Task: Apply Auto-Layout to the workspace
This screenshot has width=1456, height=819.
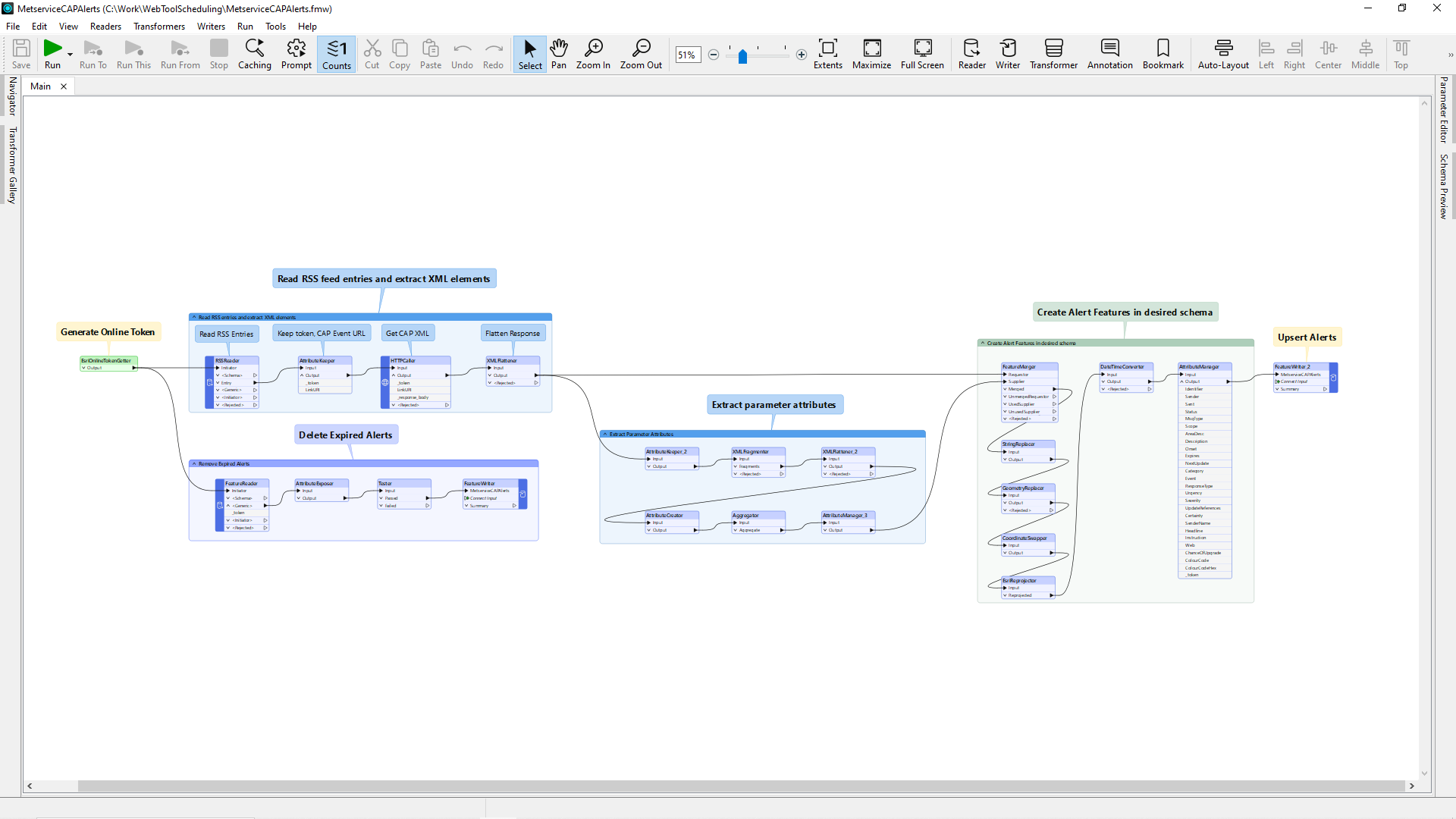Action: [1223, 54]
